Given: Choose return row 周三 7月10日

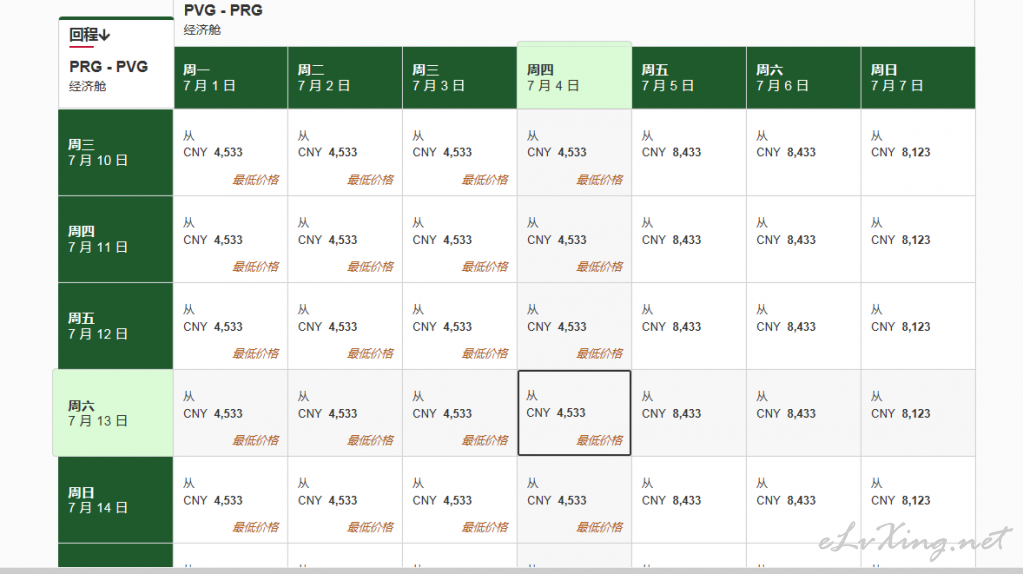Looking at the screenshot, I should coord(115,153).
